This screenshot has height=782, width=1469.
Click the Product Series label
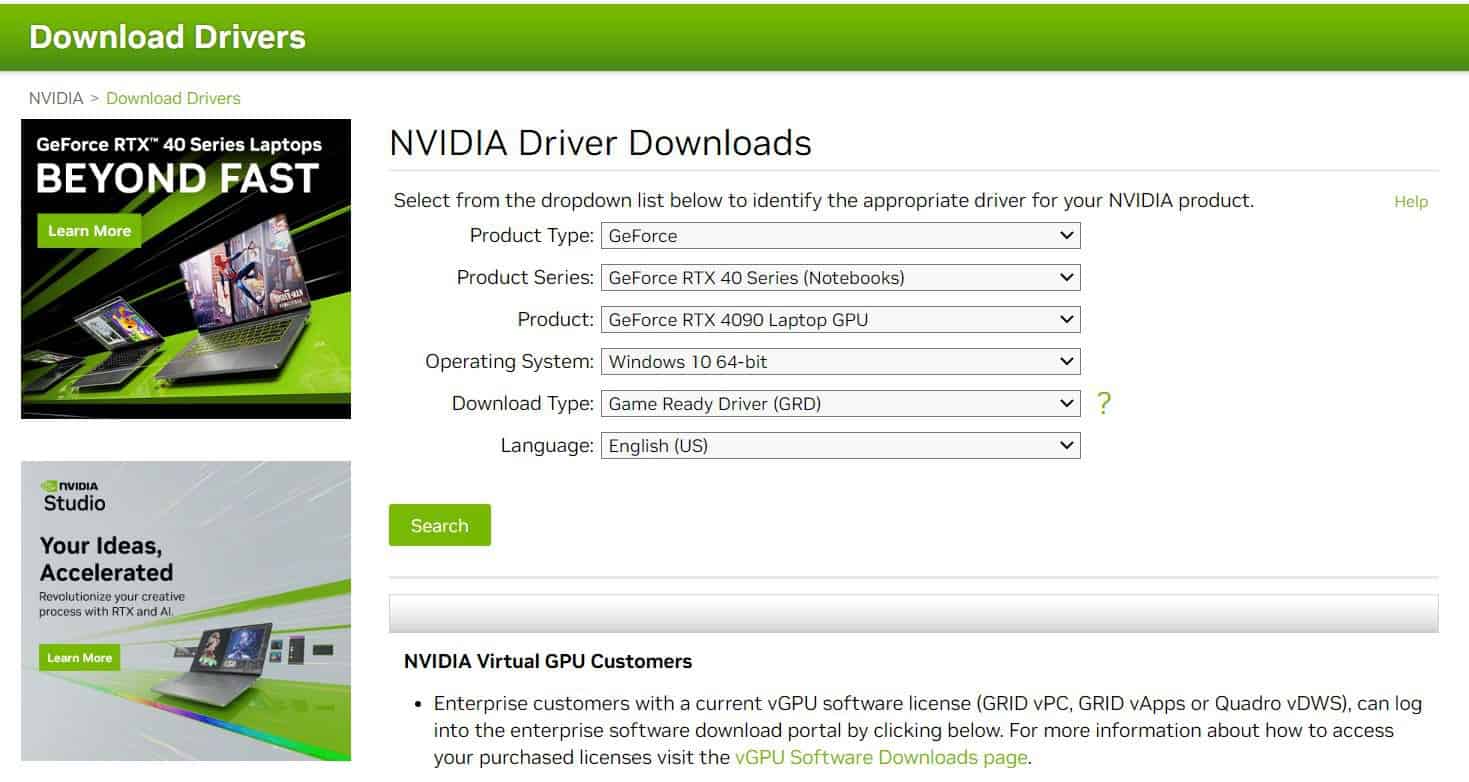(x=525, y=278)
